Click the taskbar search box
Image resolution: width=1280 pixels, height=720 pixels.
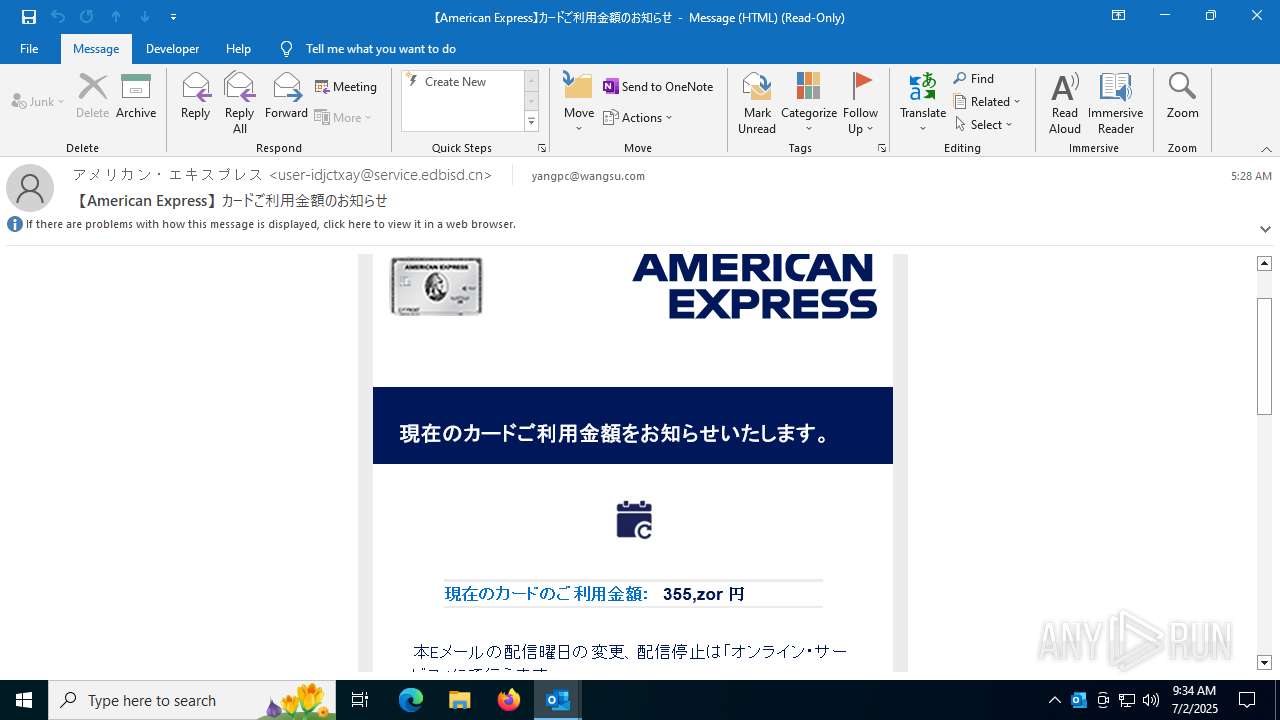[192, 700]
